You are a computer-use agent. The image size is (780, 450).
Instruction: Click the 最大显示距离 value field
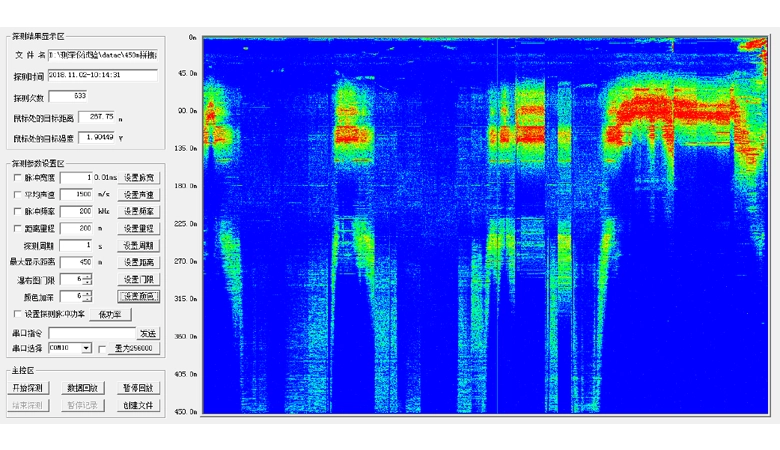click(x=75, y=262)
